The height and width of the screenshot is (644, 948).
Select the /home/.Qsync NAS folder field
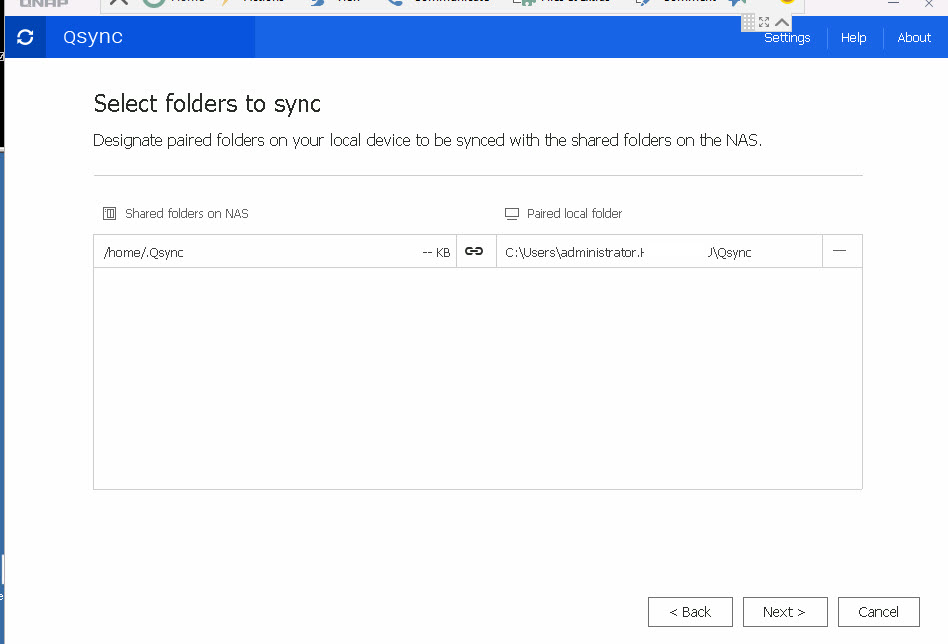coord(260,252)
